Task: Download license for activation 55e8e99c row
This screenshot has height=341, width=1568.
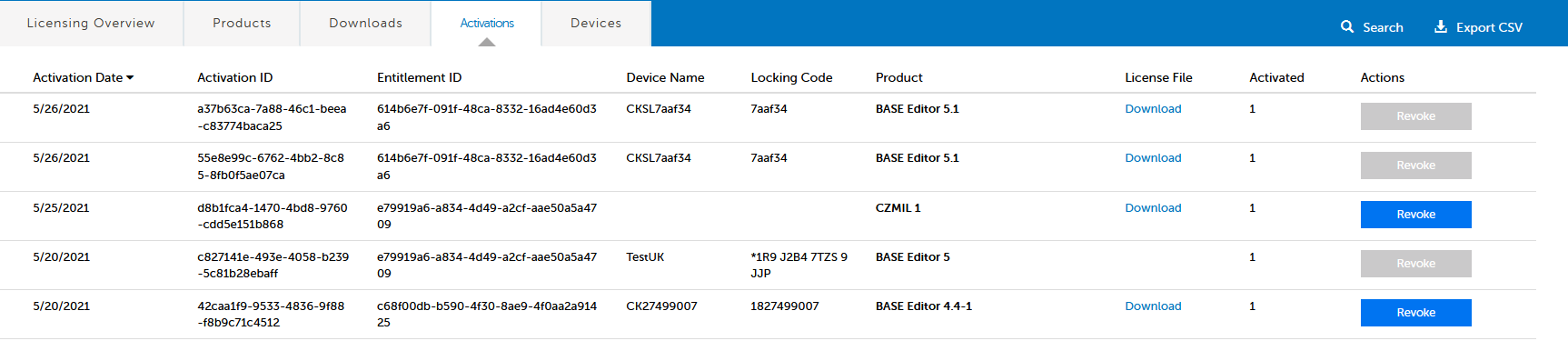Action: click(1153, 158)
